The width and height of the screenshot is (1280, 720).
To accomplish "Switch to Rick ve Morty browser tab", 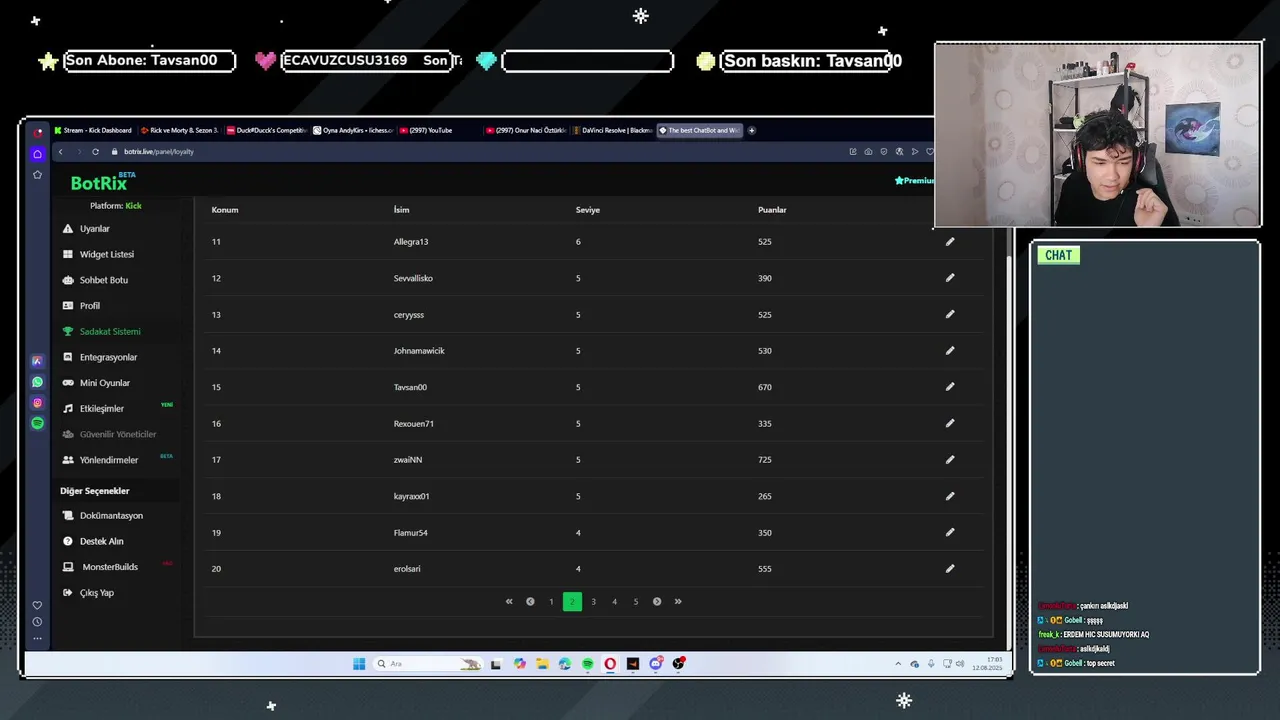I will pyautogui.click(x=179, y=130).
